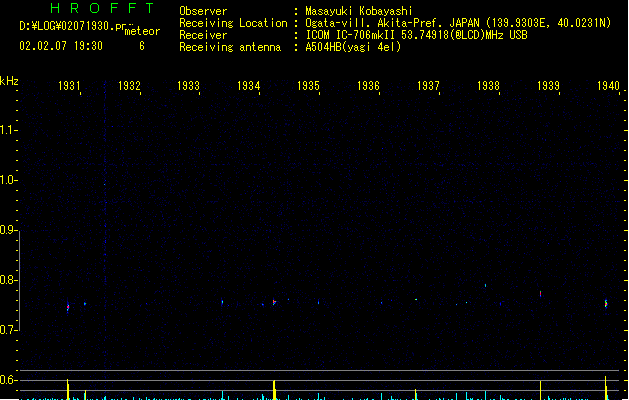Click the meteor count value 6

142,46
